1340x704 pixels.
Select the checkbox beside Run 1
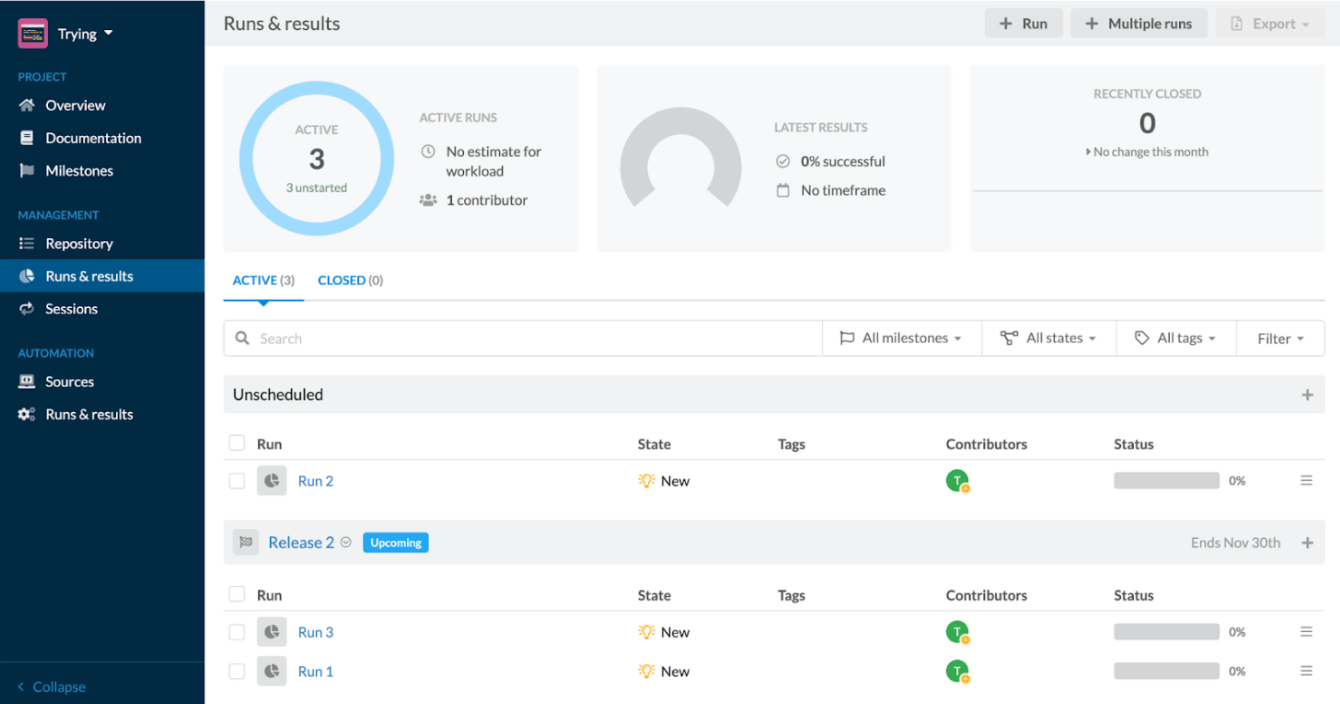click(237, 671)
